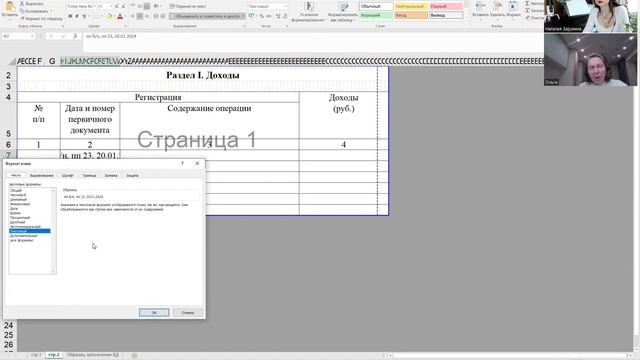This screenshot has height=360, width=640.
Task: Add a new sheet with plus icon
Action: click(x=134, y=356)
